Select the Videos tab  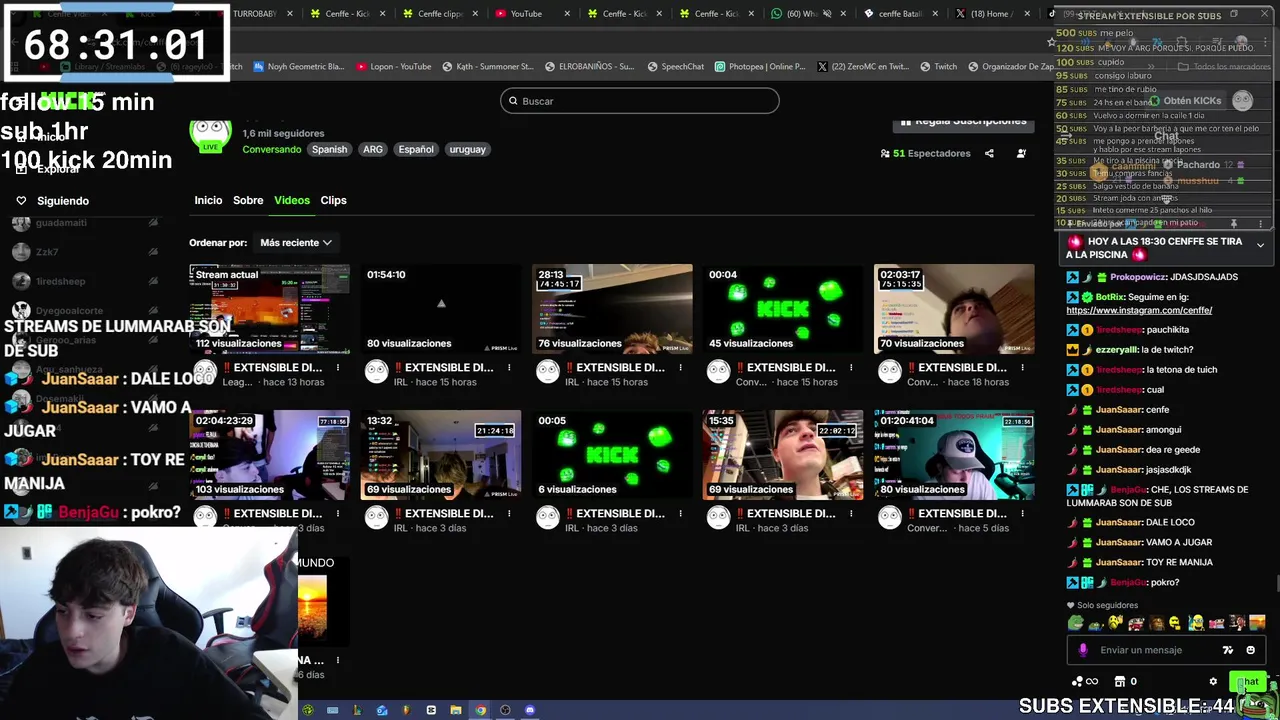[292, 200]
